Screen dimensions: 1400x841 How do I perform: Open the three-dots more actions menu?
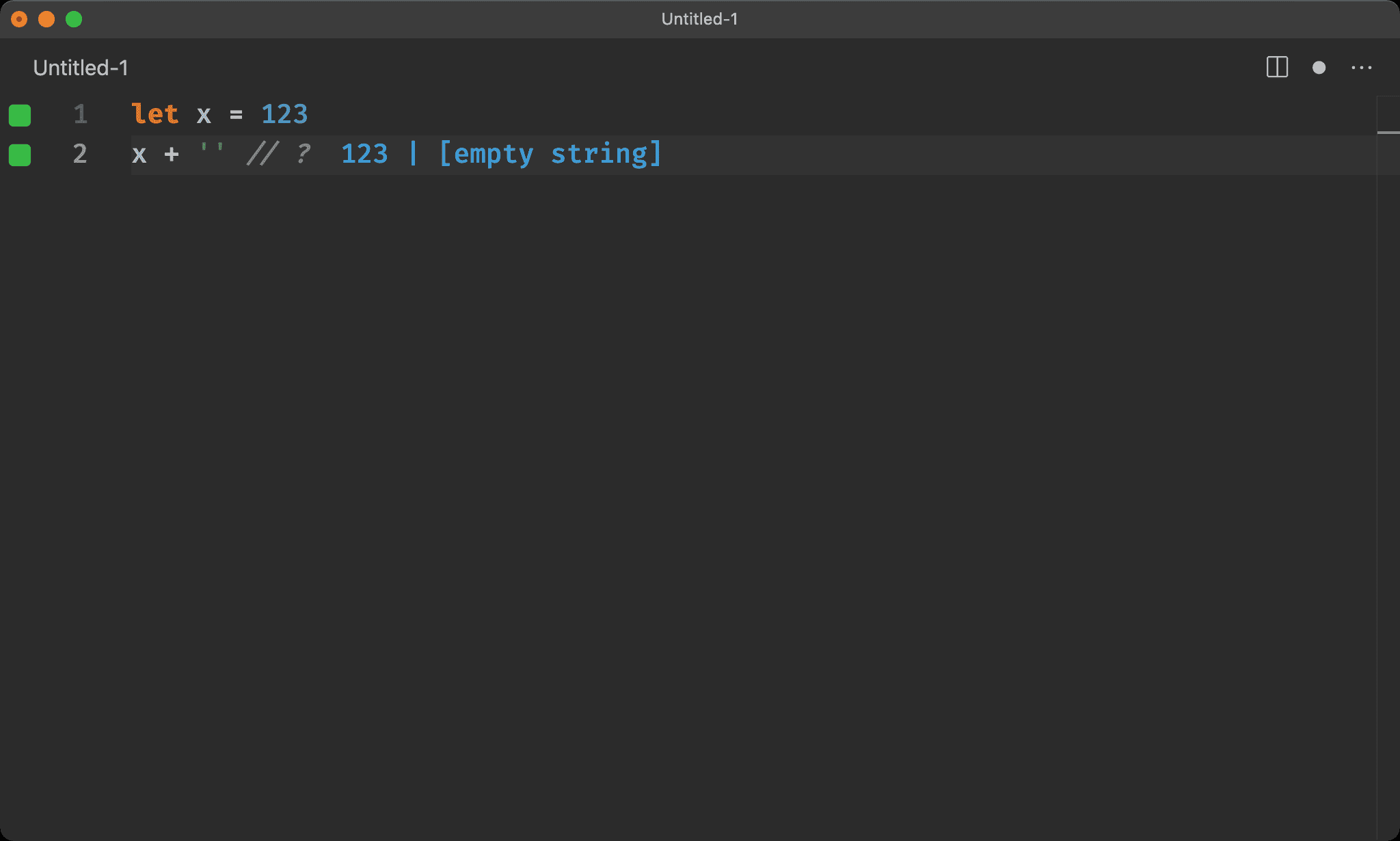click(x=1361, y=68)
